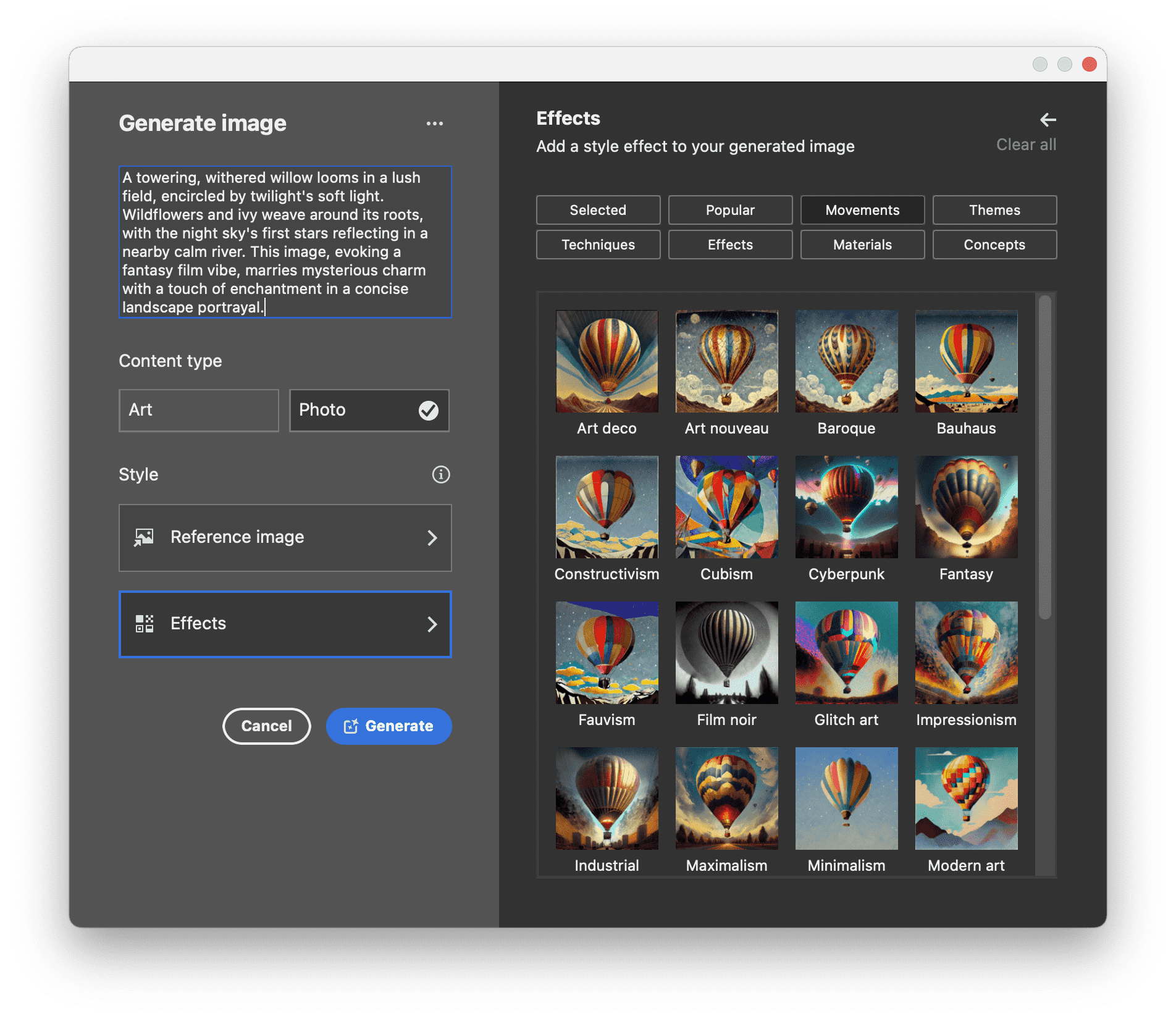Image resolution: width=1176 pixels, height=1019 pixels.
Task: Expand the Effects row chevron
Action: pos(432,624)
